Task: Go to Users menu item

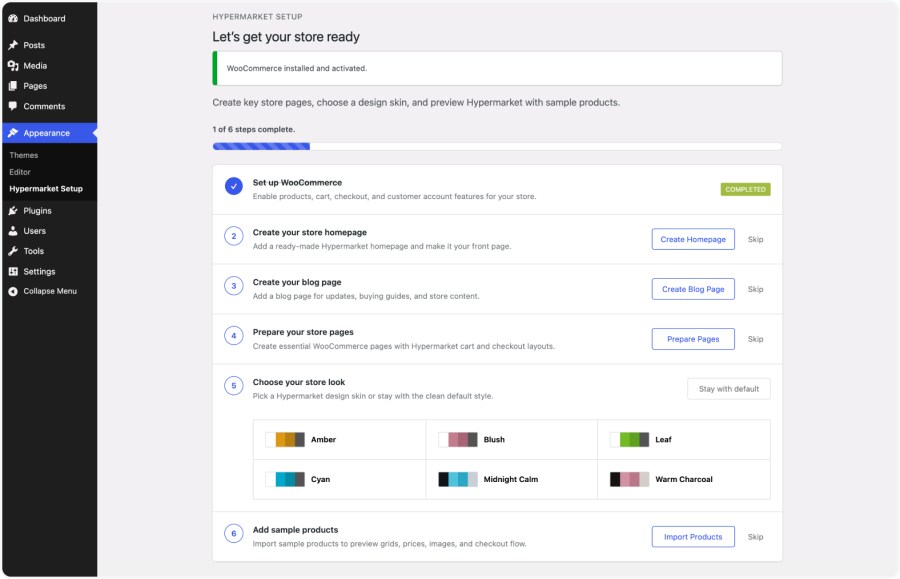Action: (49, 231)
